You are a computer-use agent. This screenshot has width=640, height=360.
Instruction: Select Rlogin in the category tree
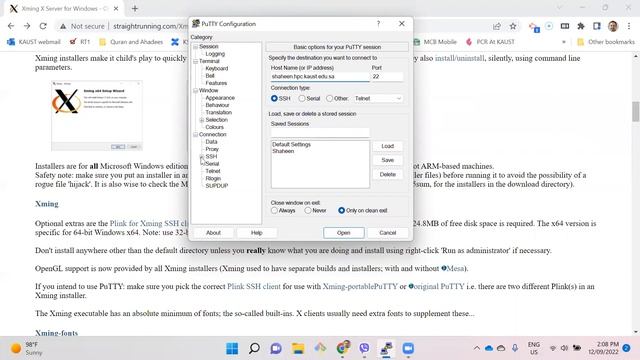tap(213, 178)
